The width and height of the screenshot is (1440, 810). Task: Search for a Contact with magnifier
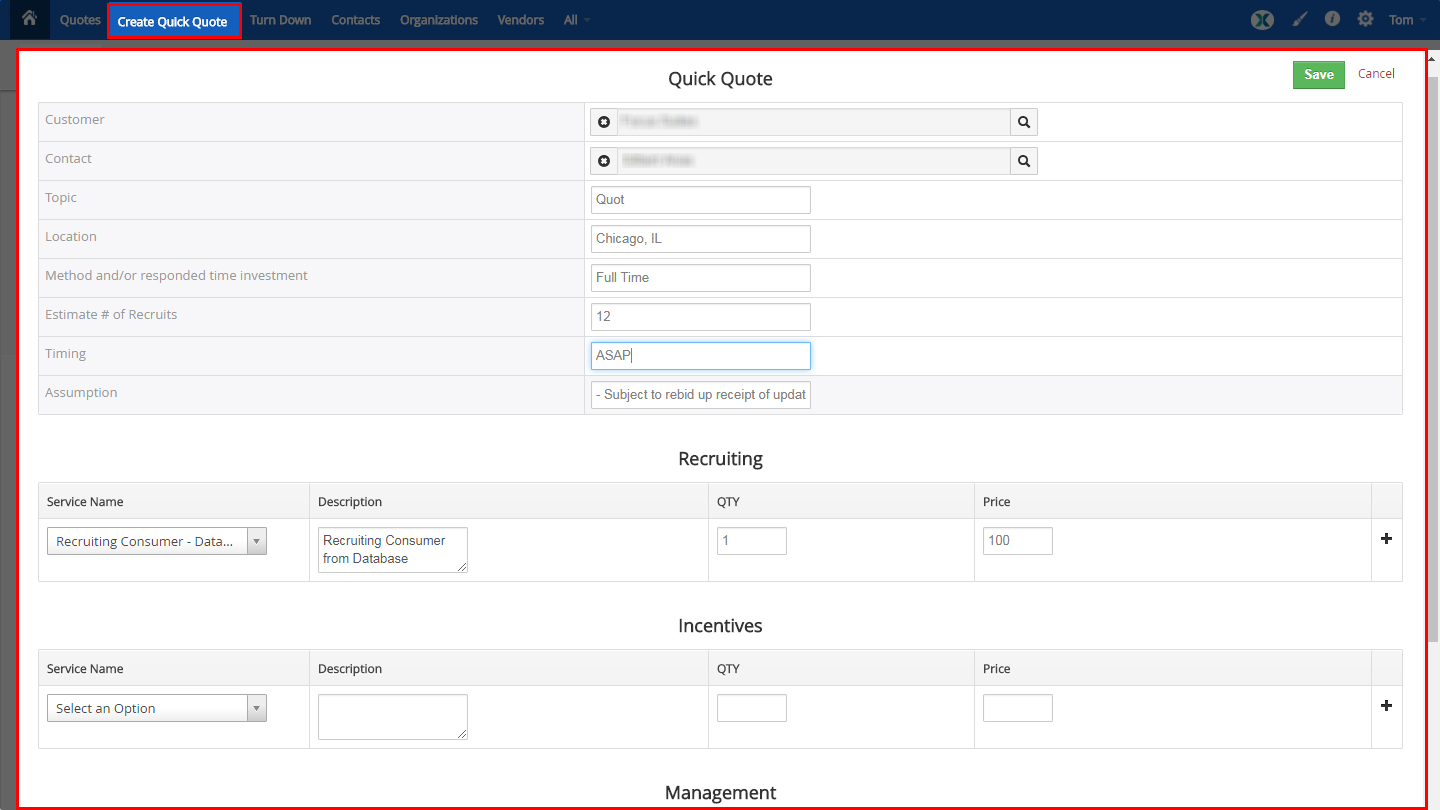tap(1024, 161)
